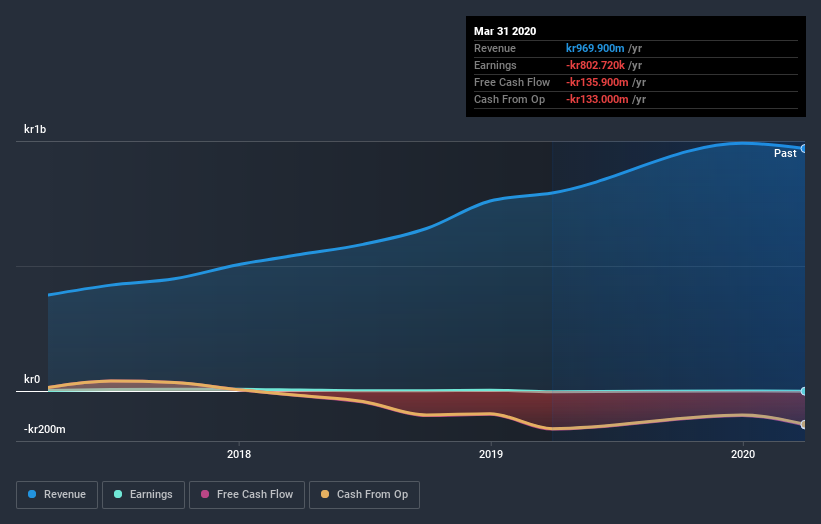Click the Past label on chart
The height and width of the screenshot is (524, 821).
pos(785,153)
